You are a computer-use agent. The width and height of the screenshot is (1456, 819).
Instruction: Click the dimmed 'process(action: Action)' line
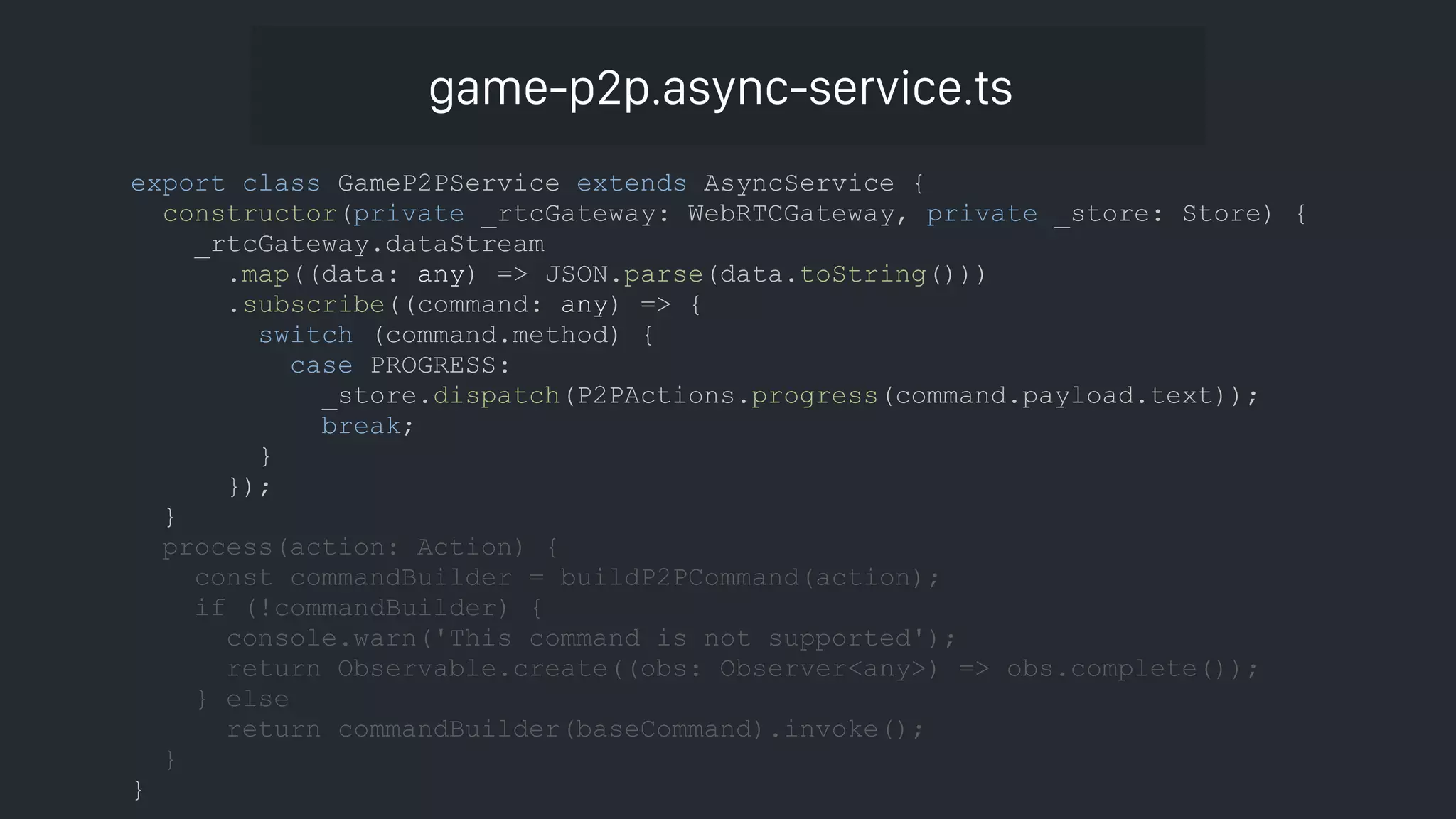pyautogui.click(x=344, y=547)
